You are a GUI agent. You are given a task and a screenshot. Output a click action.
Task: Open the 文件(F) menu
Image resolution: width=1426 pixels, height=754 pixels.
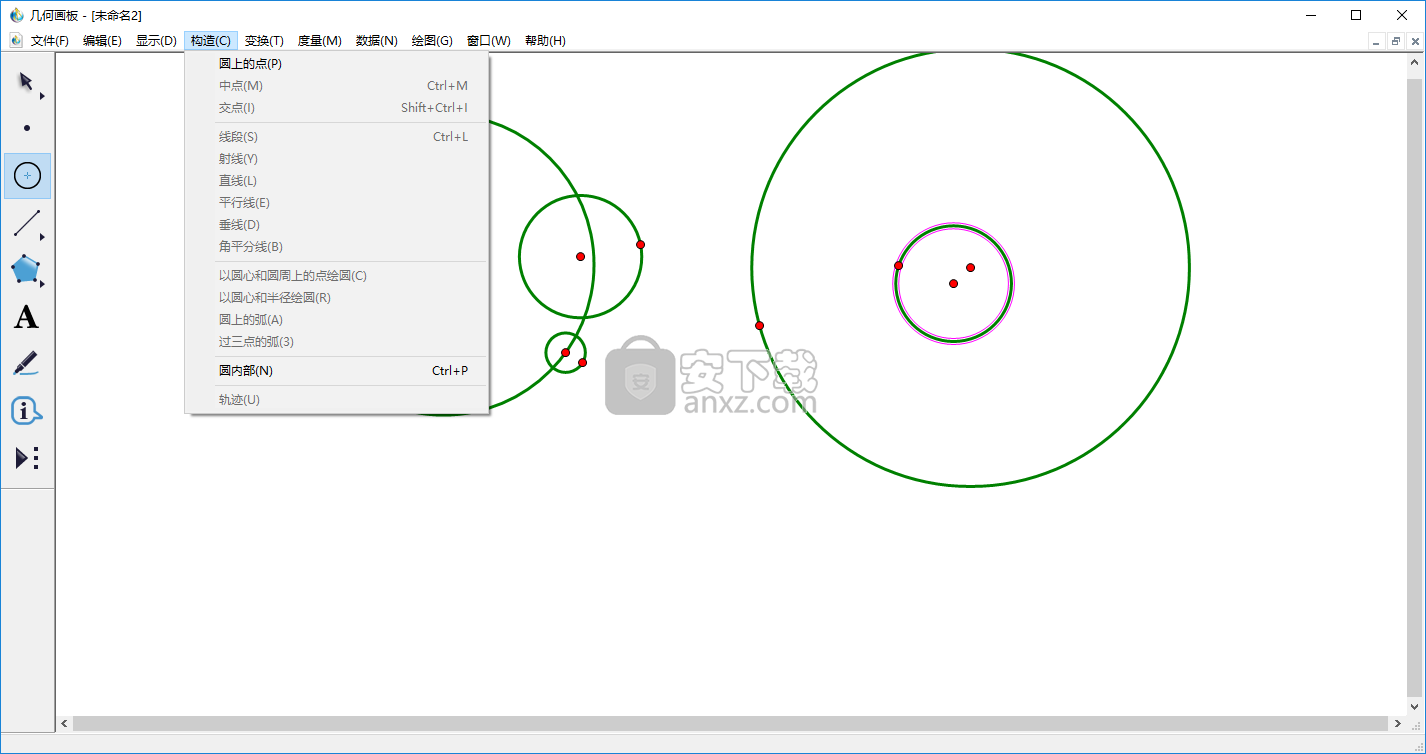[50, 41]
